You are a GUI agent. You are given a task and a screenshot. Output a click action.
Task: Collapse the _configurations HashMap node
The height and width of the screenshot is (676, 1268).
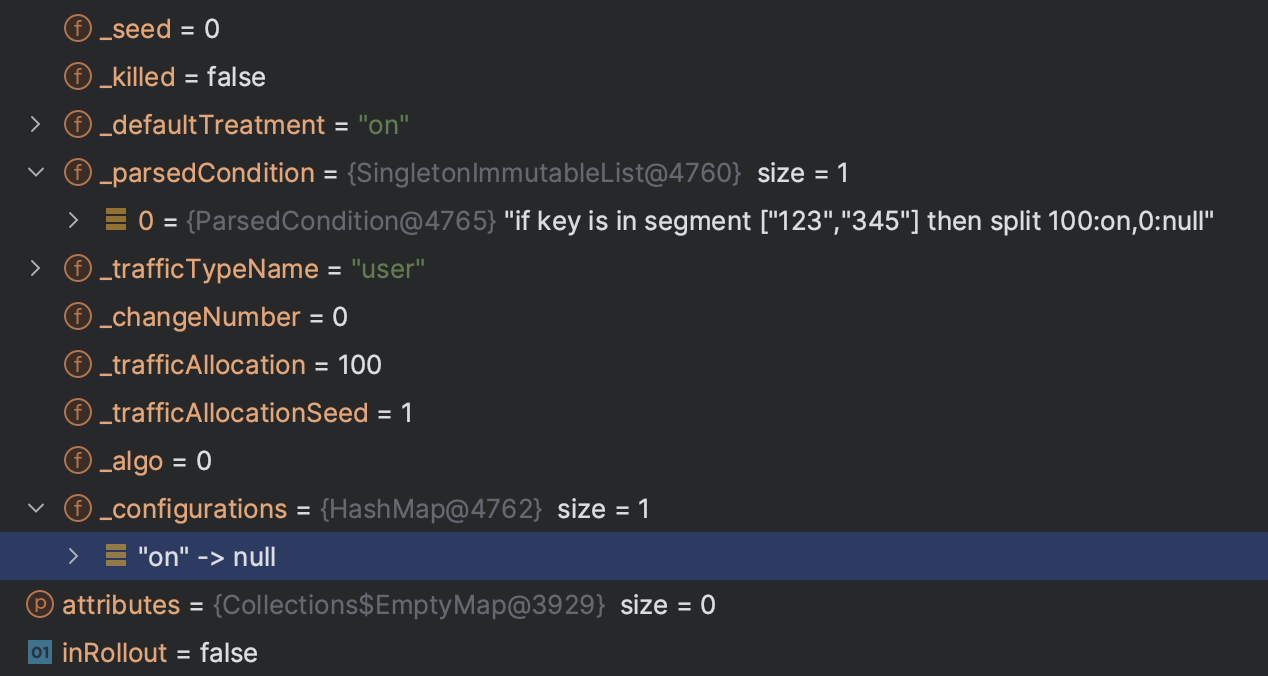coord(36,509)
